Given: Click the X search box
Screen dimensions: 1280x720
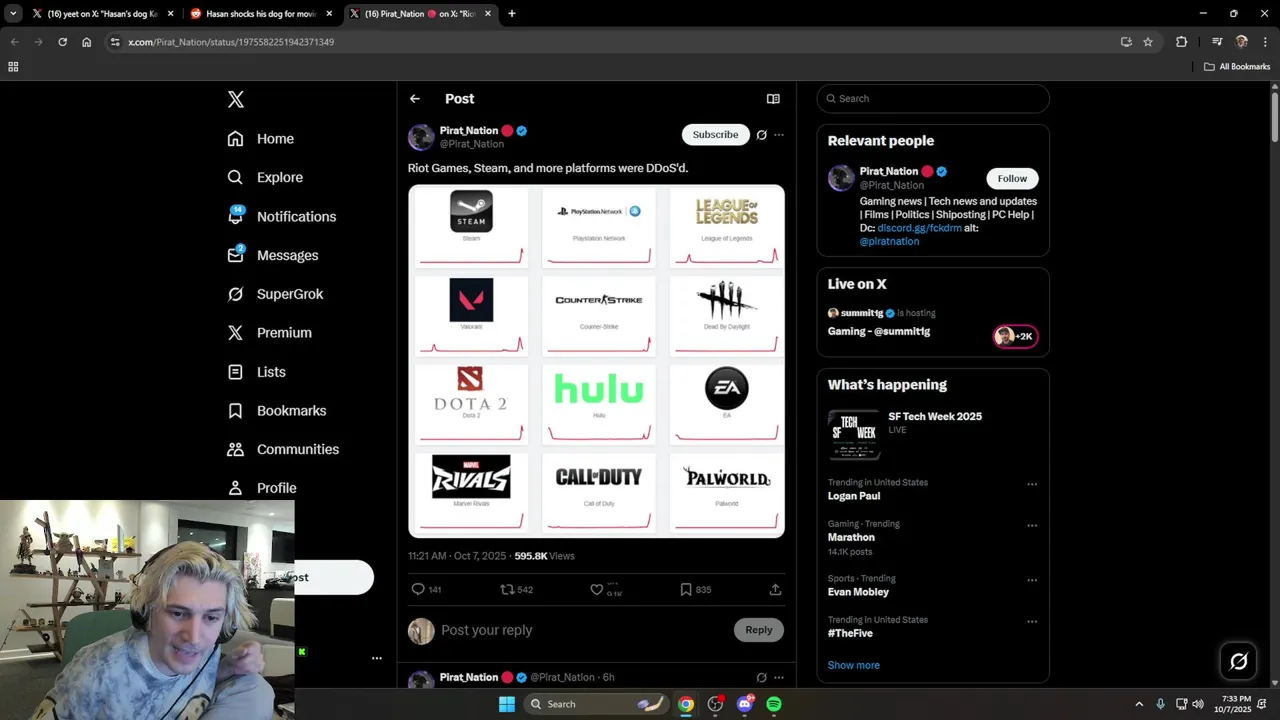Looking at the screenshot, I should [933, 99].
